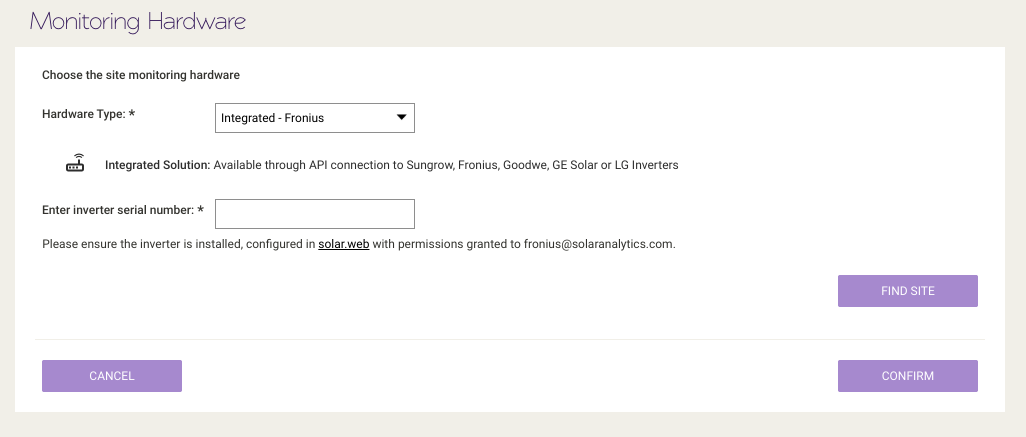
Task: Open the solar.web link
Action: tap(344, 244)
